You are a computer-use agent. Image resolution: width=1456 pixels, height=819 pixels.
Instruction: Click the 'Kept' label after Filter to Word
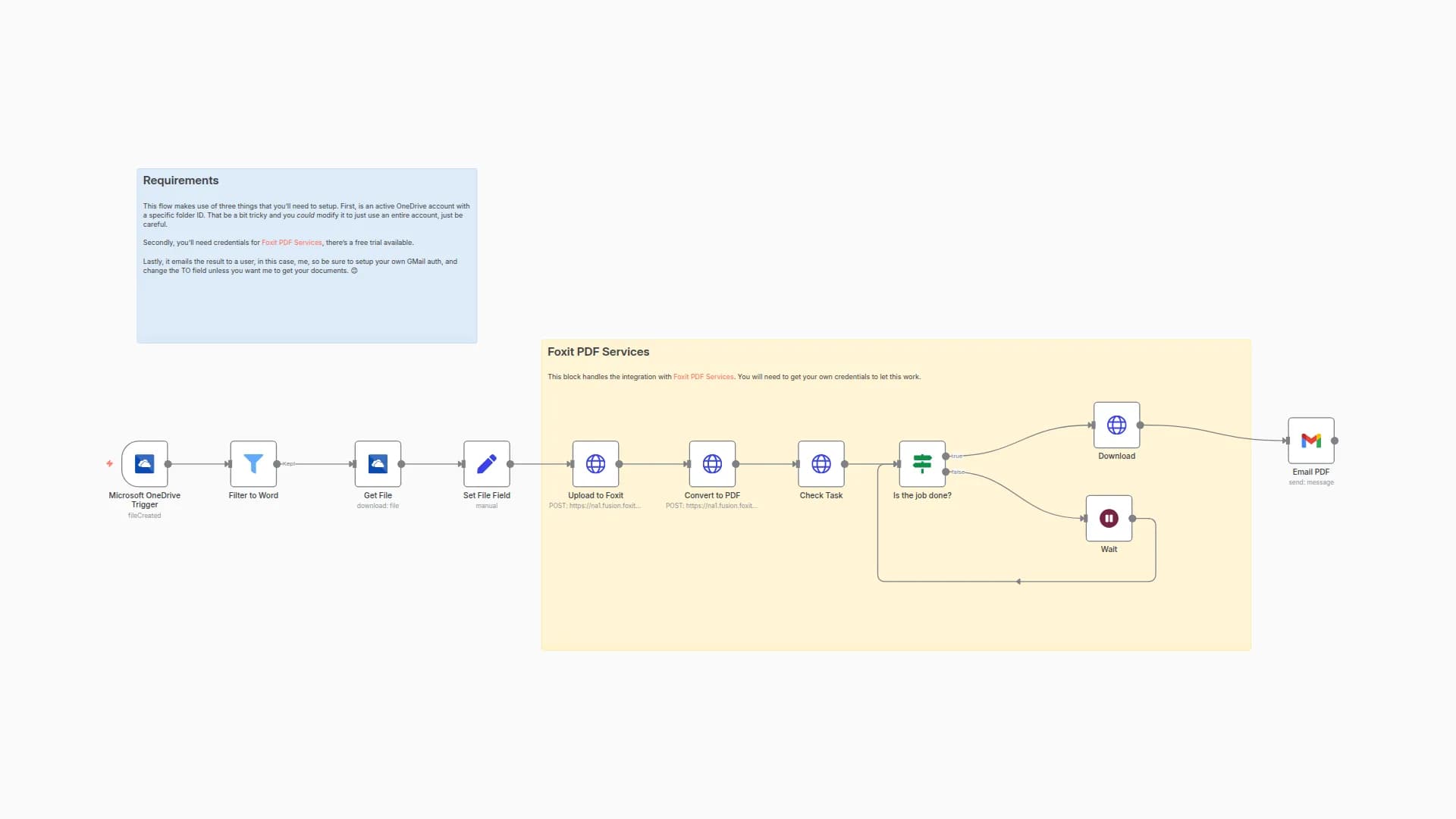289,464
